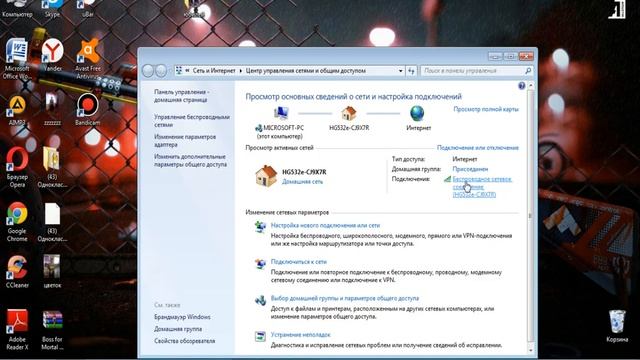Click Просмотр полной карты link
Screen dimensions: 640x360
pyautogui.click(x=486, y=109)
